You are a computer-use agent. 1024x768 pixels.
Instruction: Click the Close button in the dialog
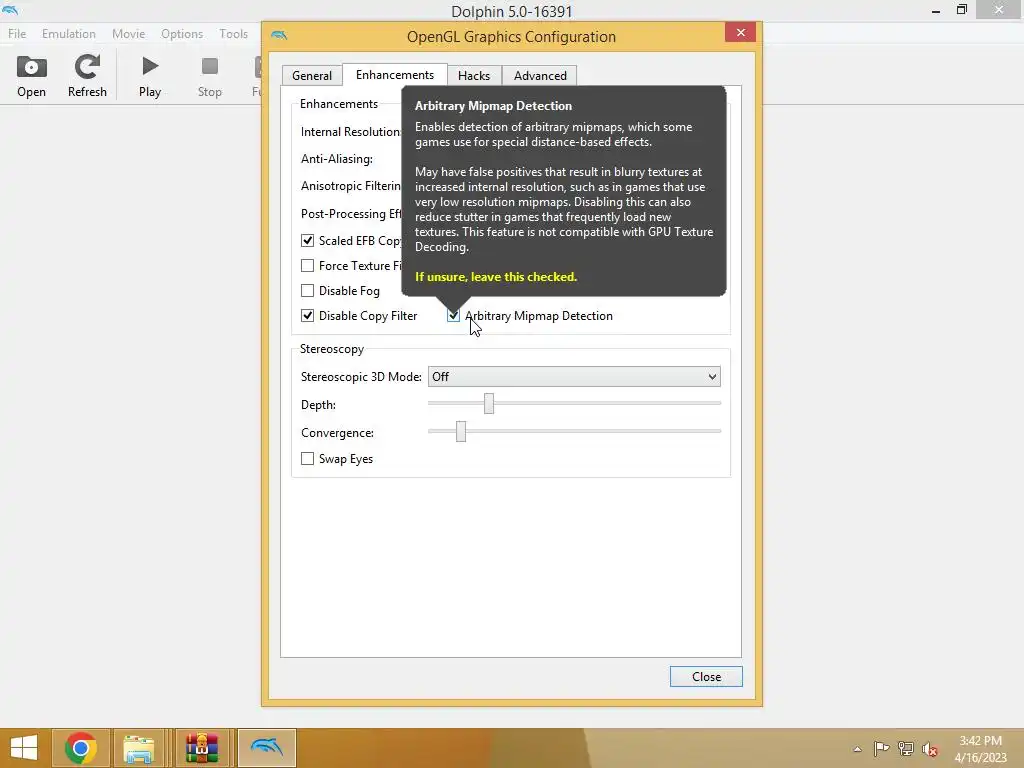click(x=706, y=677)
